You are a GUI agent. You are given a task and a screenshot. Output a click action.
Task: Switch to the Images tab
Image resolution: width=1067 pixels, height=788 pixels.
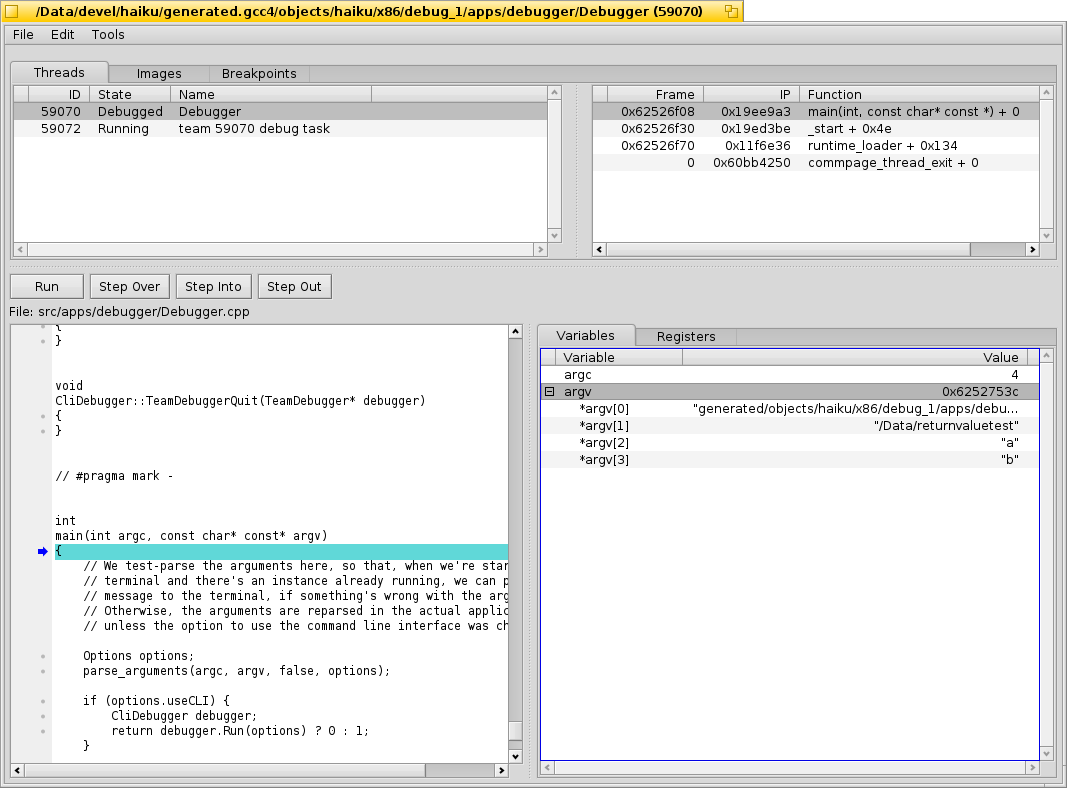click(159, 73)
